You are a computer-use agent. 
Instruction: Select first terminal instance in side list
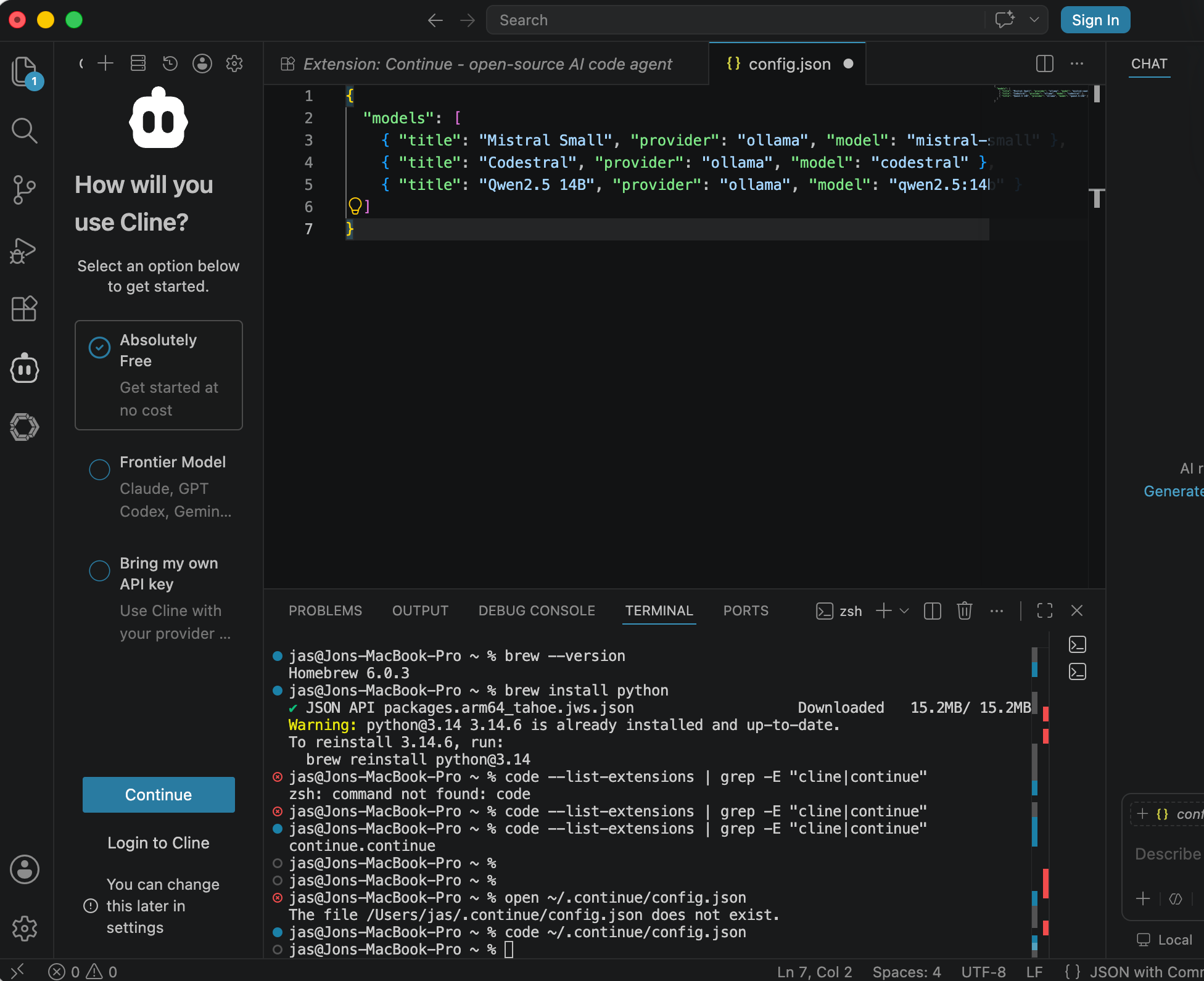pos(1078,644)
